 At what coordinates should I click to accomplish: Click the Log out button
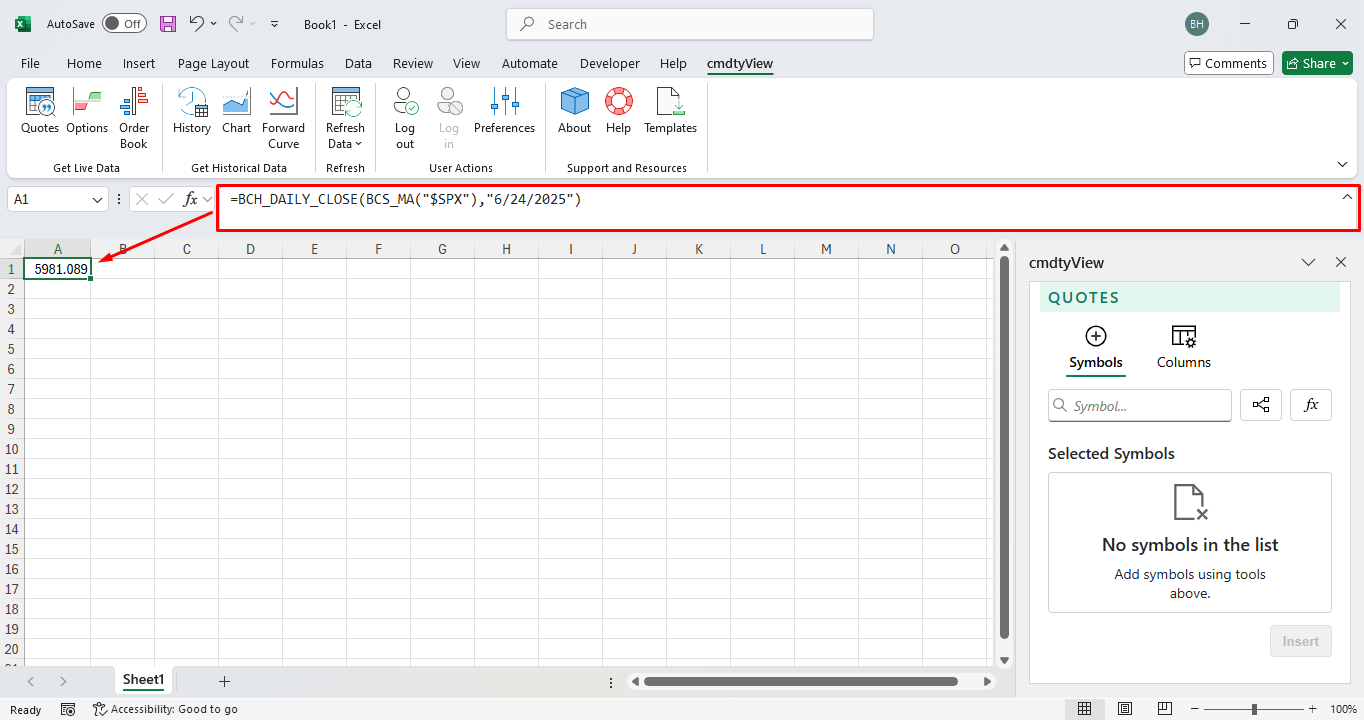405,118
